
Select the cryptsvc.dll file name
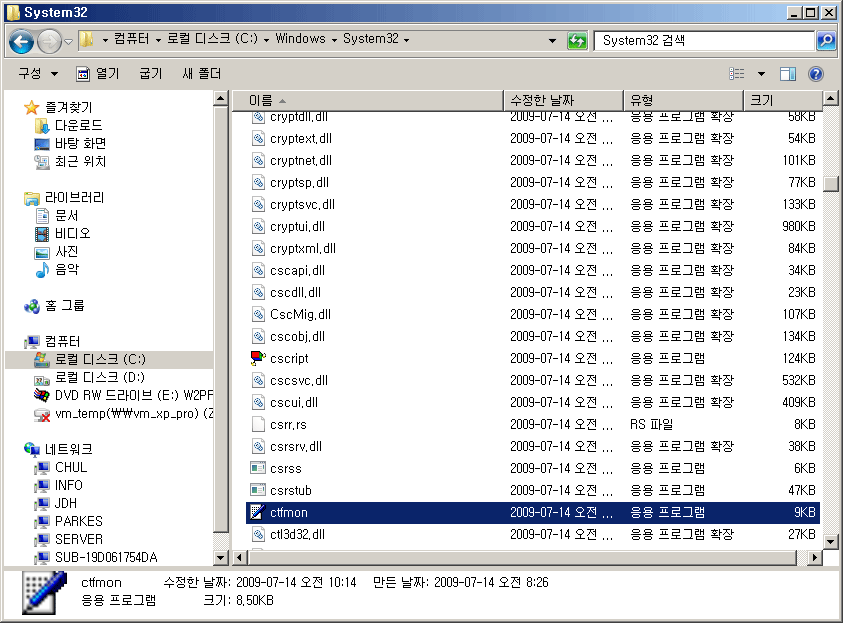tap(303, 204)
